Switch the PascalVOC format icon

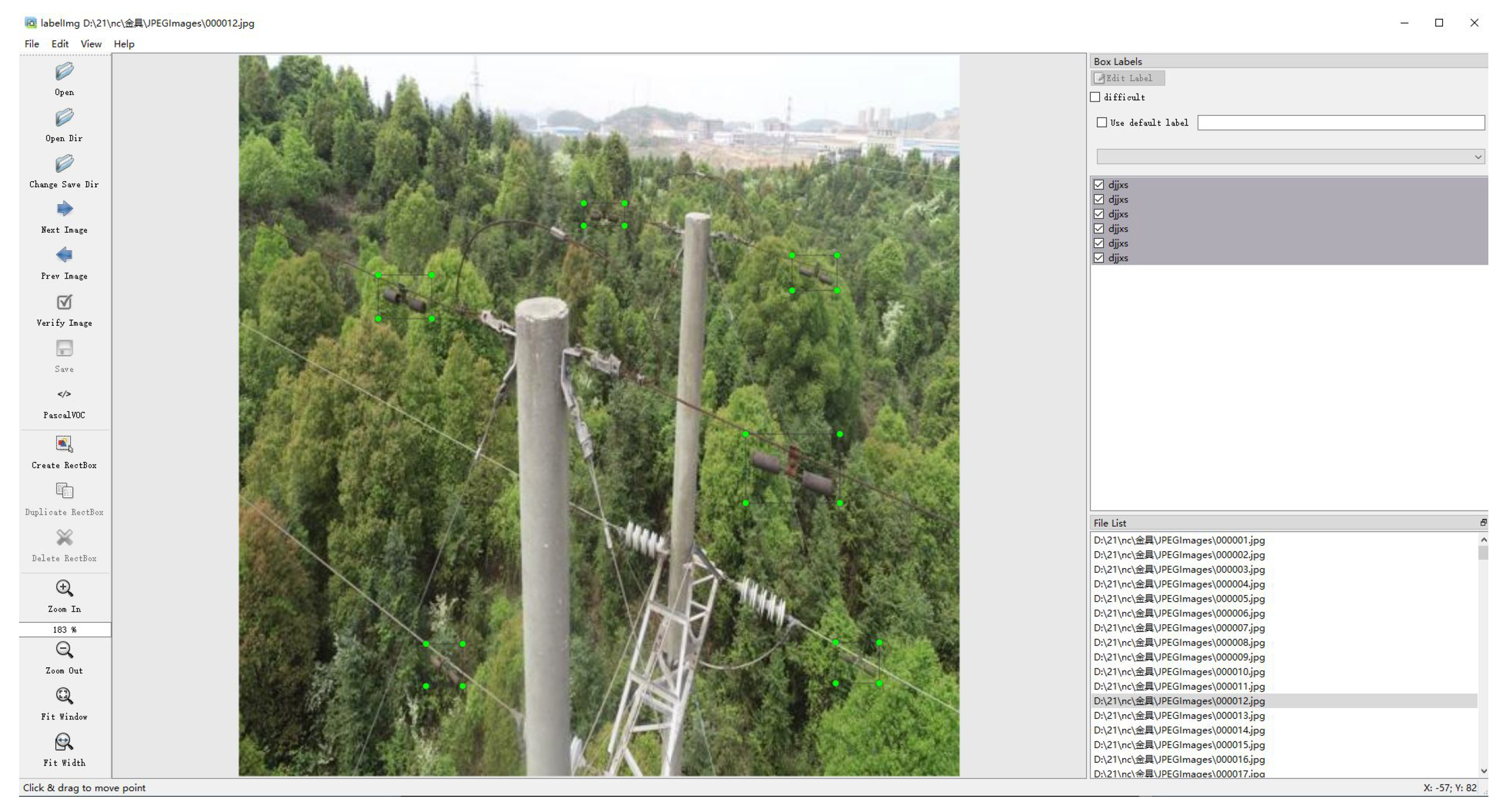(x=64, y=395)
